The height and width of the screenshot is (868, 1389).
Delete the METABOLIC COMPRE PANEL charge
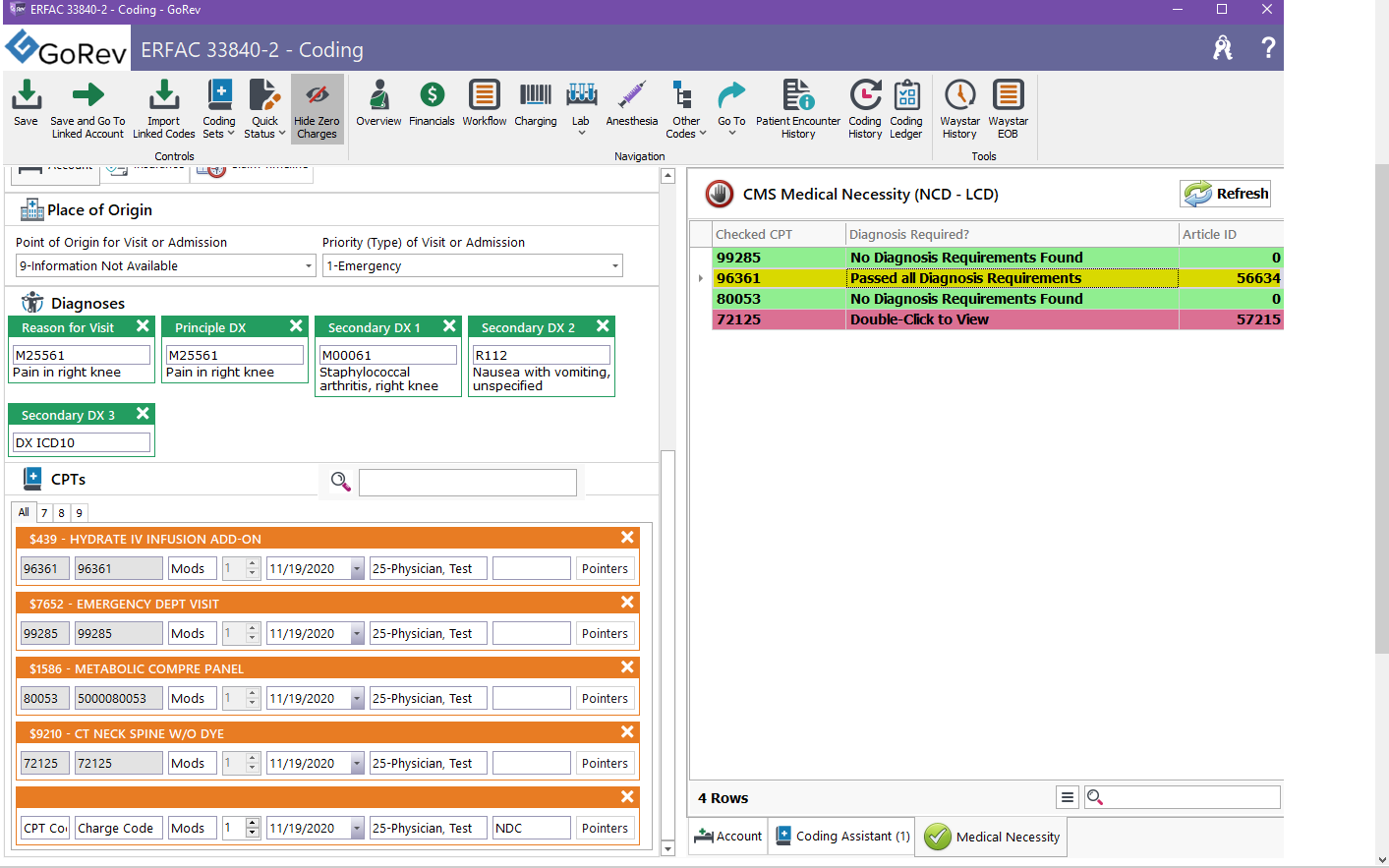pos(627,667)
